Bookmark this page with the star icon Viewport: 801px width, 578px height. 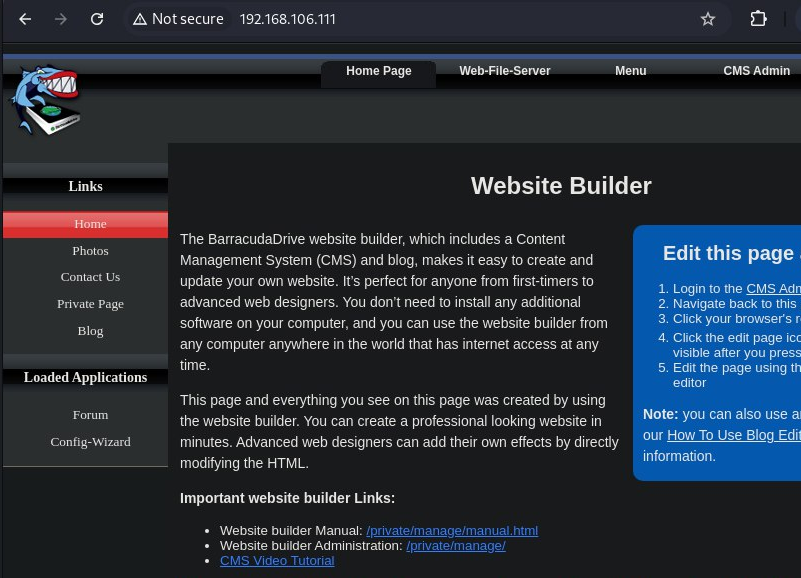coord(708,19)
